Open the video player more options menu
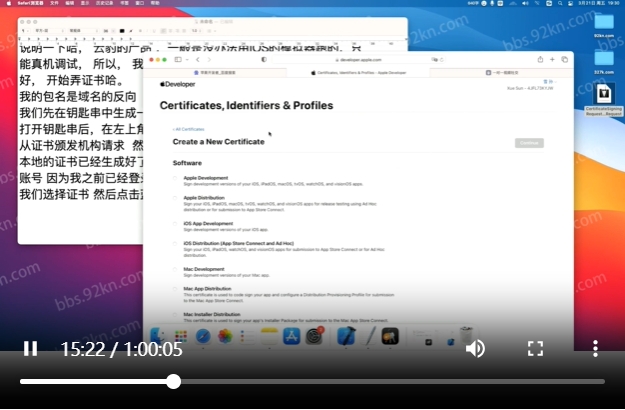The image size is (625, 410). 595,349
